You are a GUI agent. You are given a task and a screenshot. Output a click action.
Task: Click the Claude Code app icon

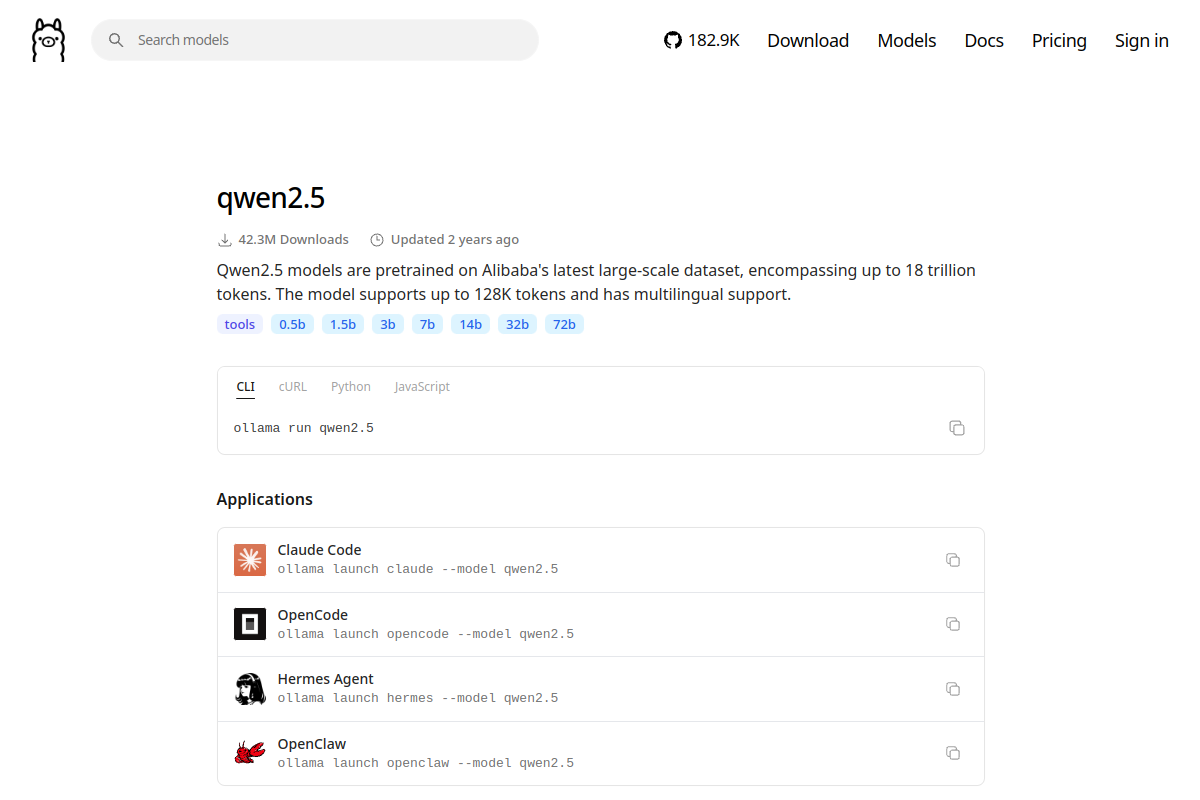pyautogui.click(x=250, y=560)
